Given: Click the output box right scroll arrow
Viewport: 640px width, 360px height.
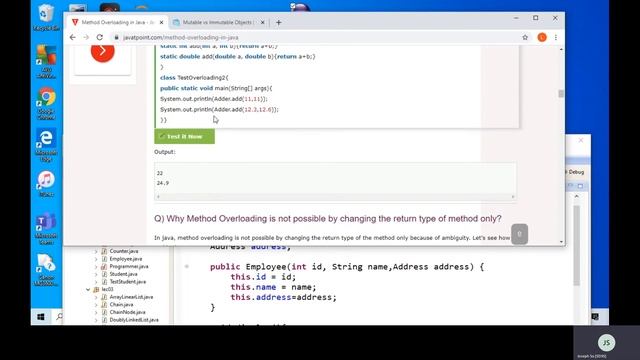Looking at the screenshot, I should (513, 197).
